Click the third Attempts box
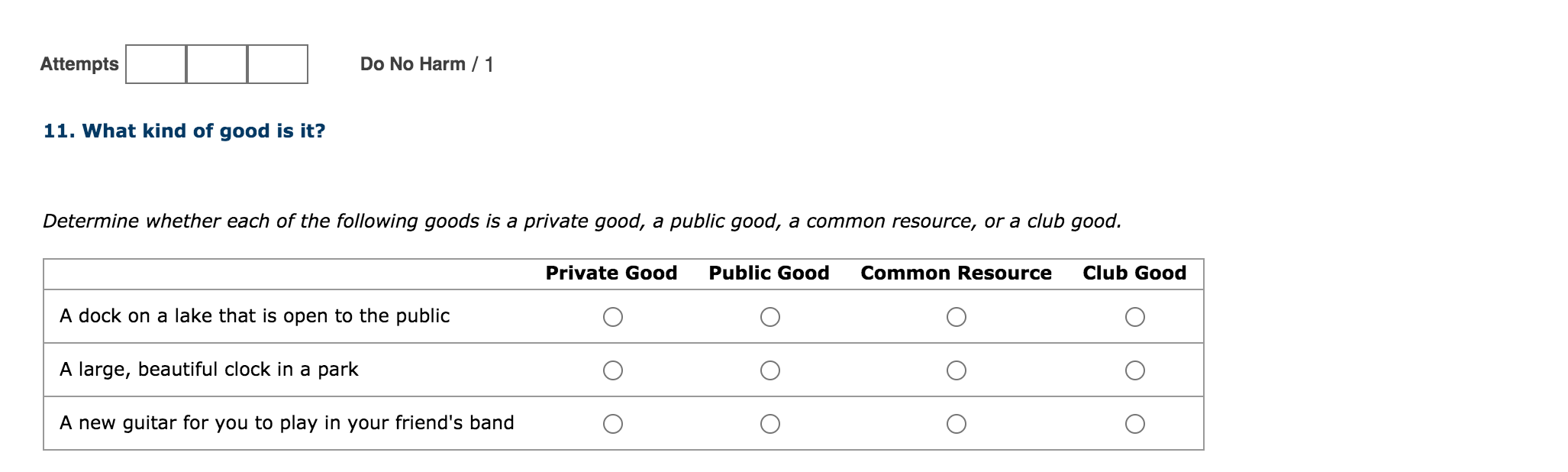 point(277,65)
